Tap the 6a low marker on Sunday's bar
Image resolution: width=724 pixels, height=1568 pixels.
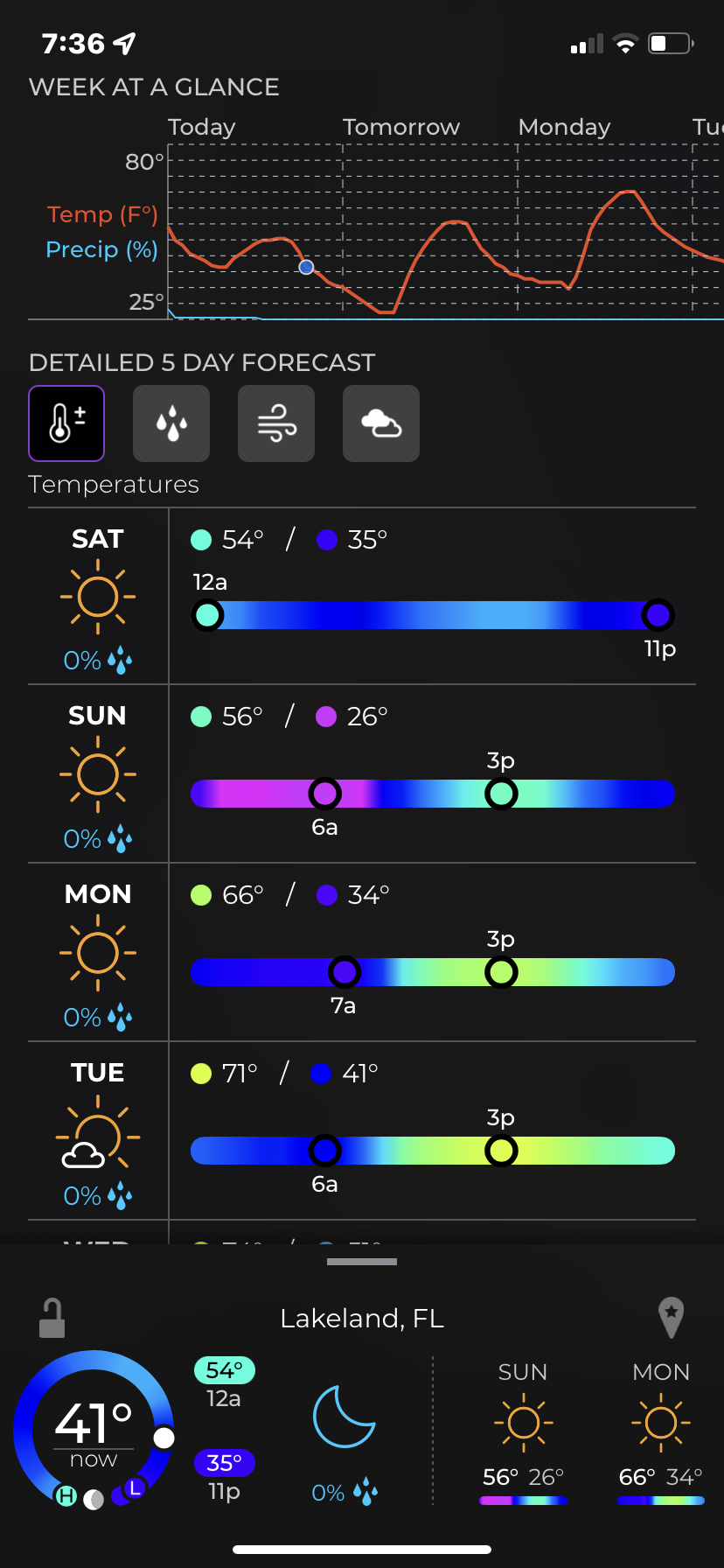point(324,794)
